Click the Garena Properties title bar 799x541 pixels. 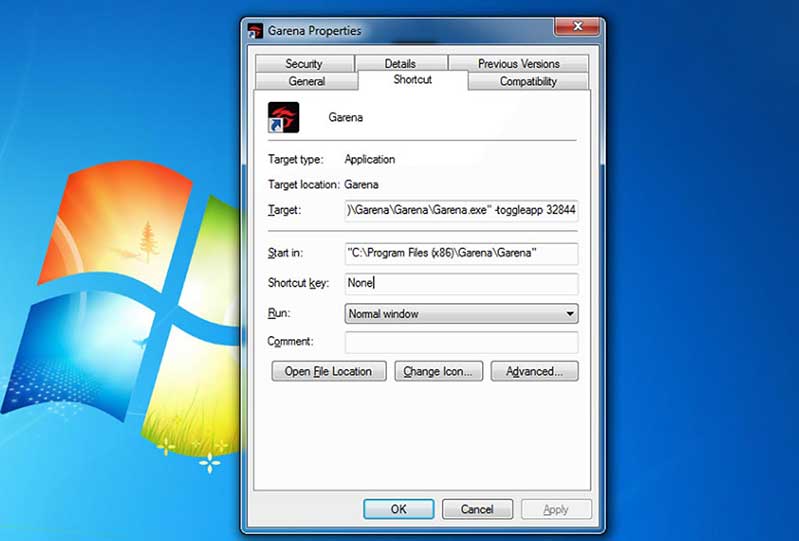point(420,30)
